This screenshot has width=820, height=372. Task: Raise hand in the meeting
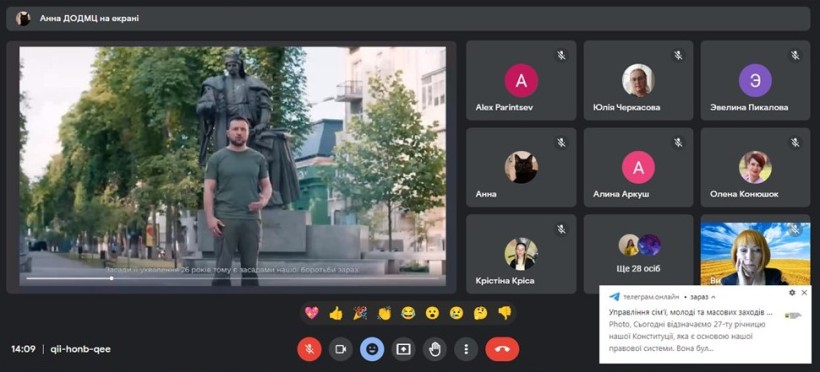(435, 349)
